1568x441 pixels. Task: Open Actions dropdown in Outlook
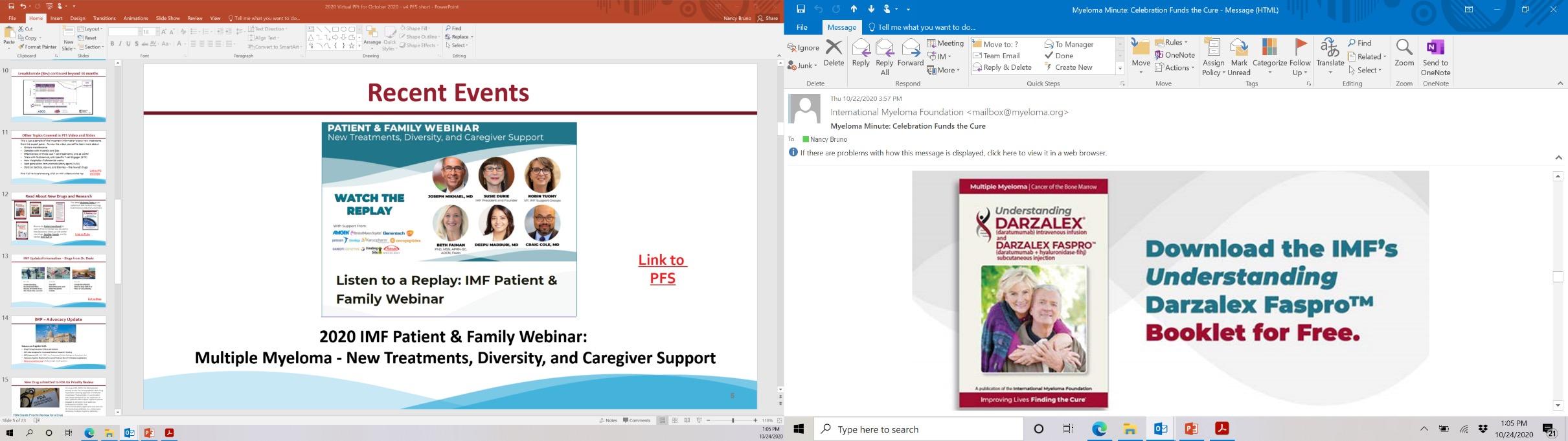(1174, 67)
